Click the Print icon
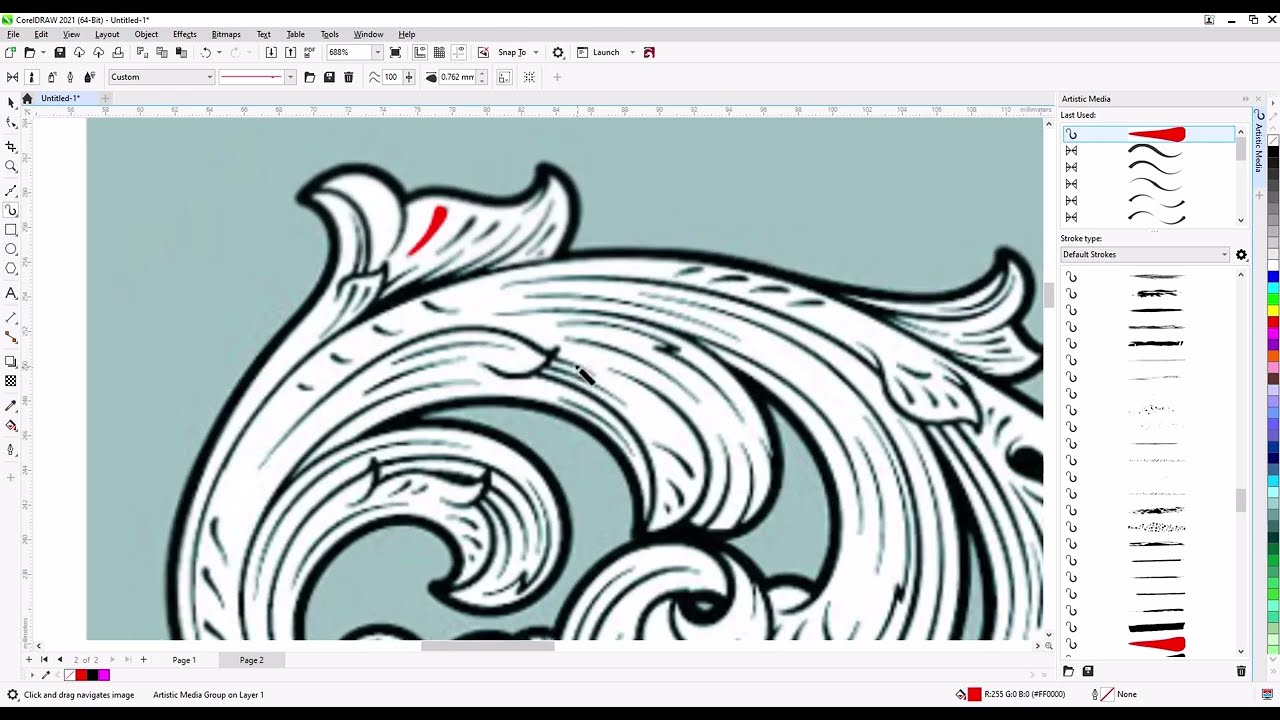This screenshot has width=1280, height=720. 118,52
